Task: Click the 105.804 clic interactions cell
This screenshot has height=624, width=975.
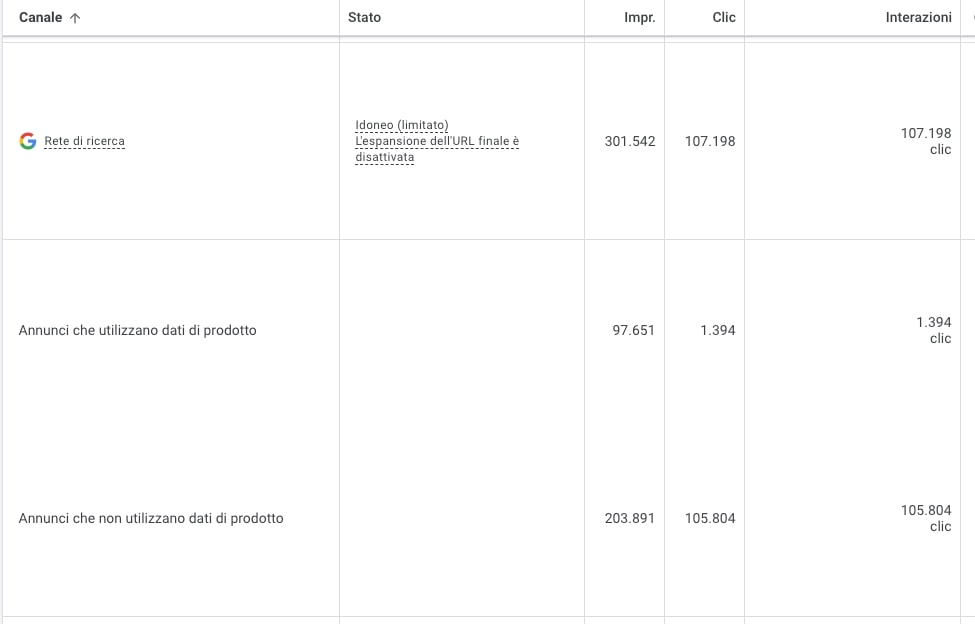Action: coord(926,518)
